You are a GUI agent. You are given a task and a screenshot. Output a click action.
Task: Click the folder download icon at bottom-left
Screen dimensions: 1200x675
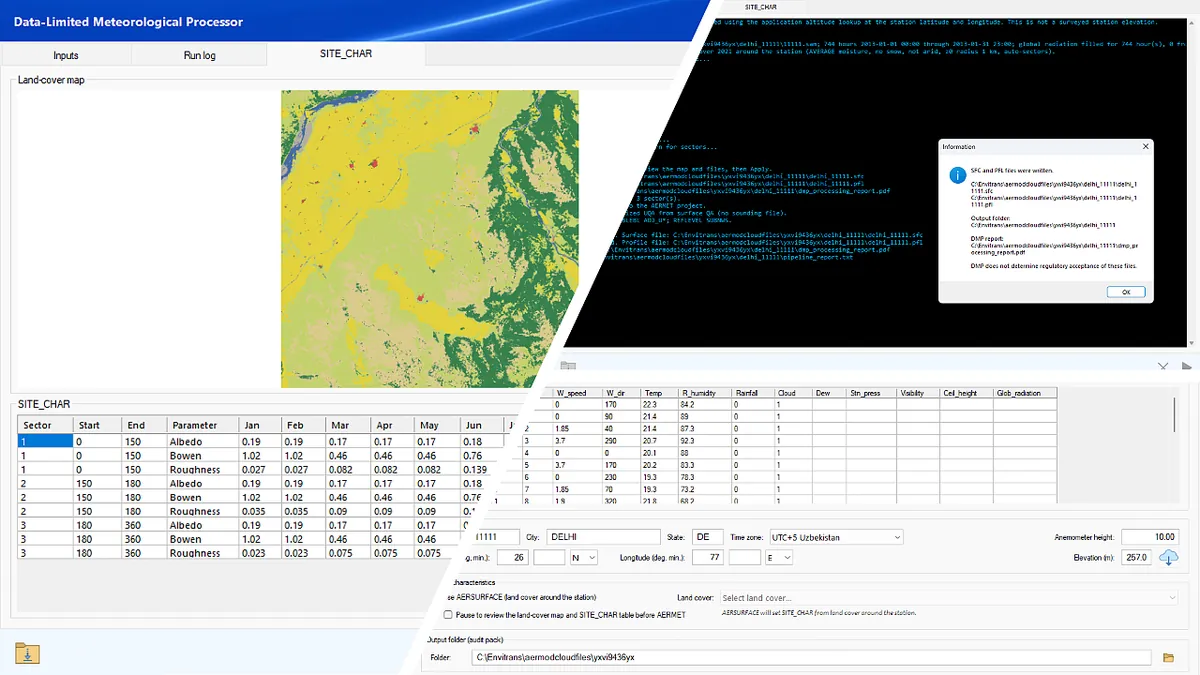(x=27, y=654)
